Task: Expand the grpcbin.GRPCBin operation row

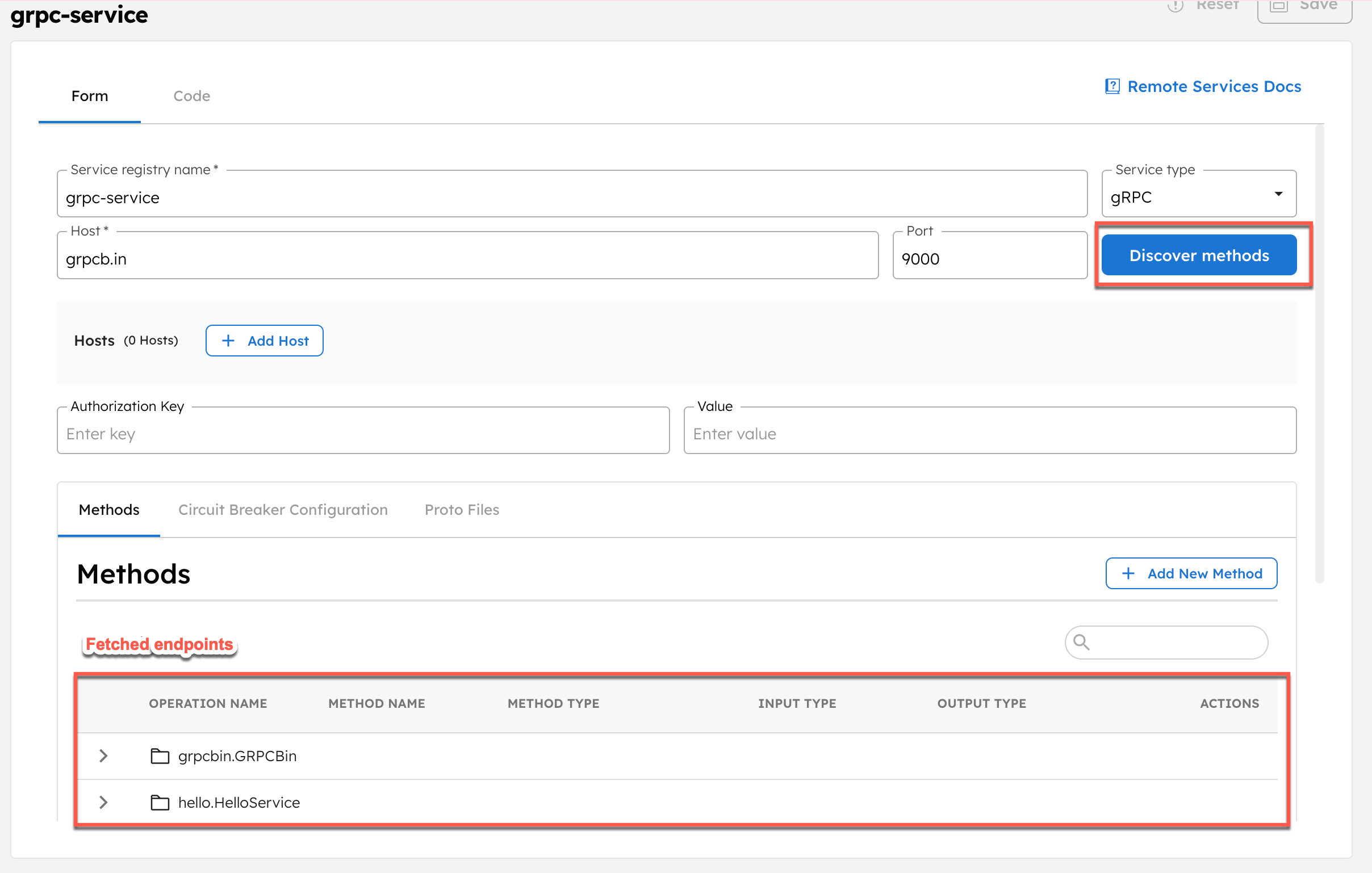Action: (103, 756)
